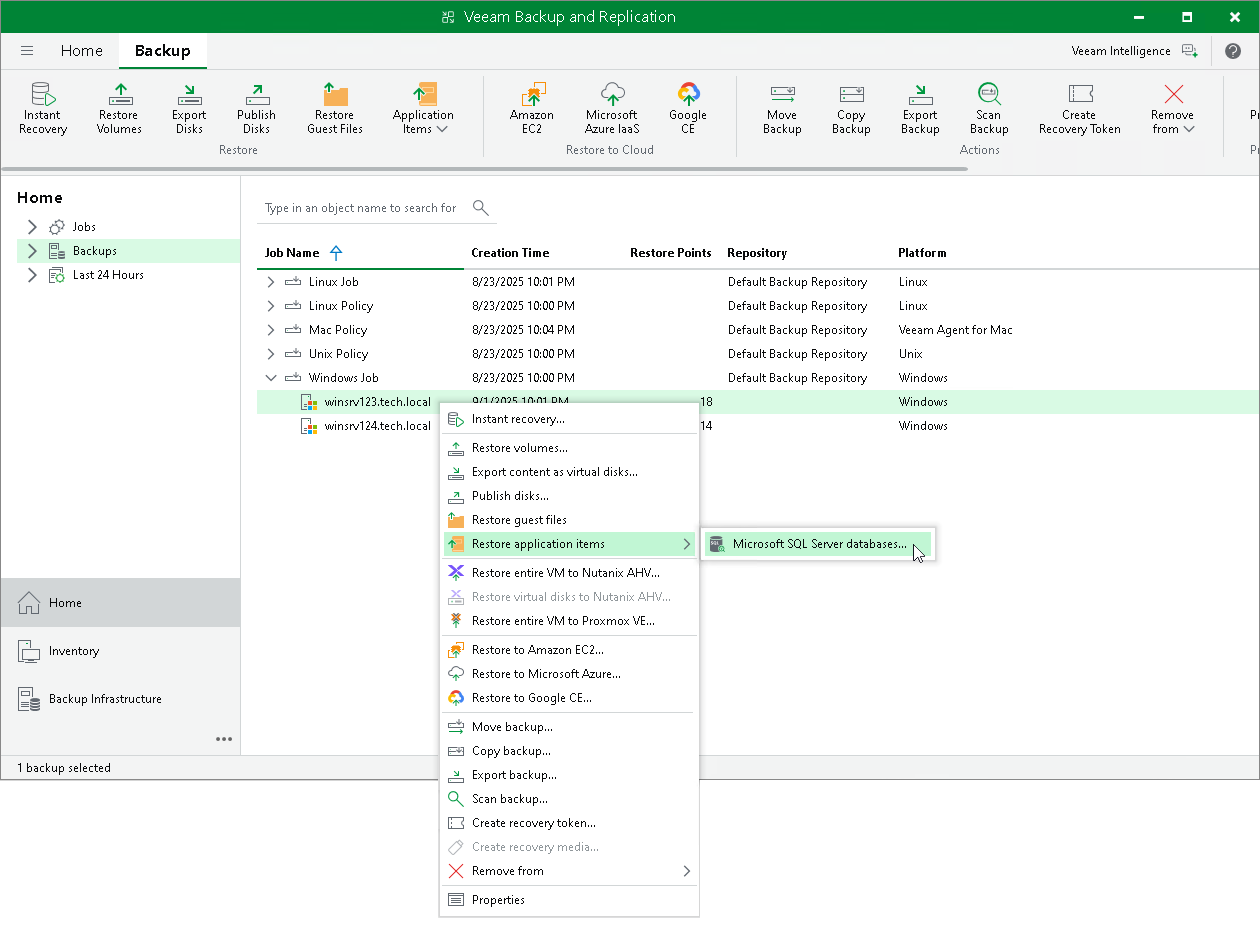Viewport: 1260px width, 926px height.
Task: Choose Restore volumes... context menu entry
Action: click(569, 448)
